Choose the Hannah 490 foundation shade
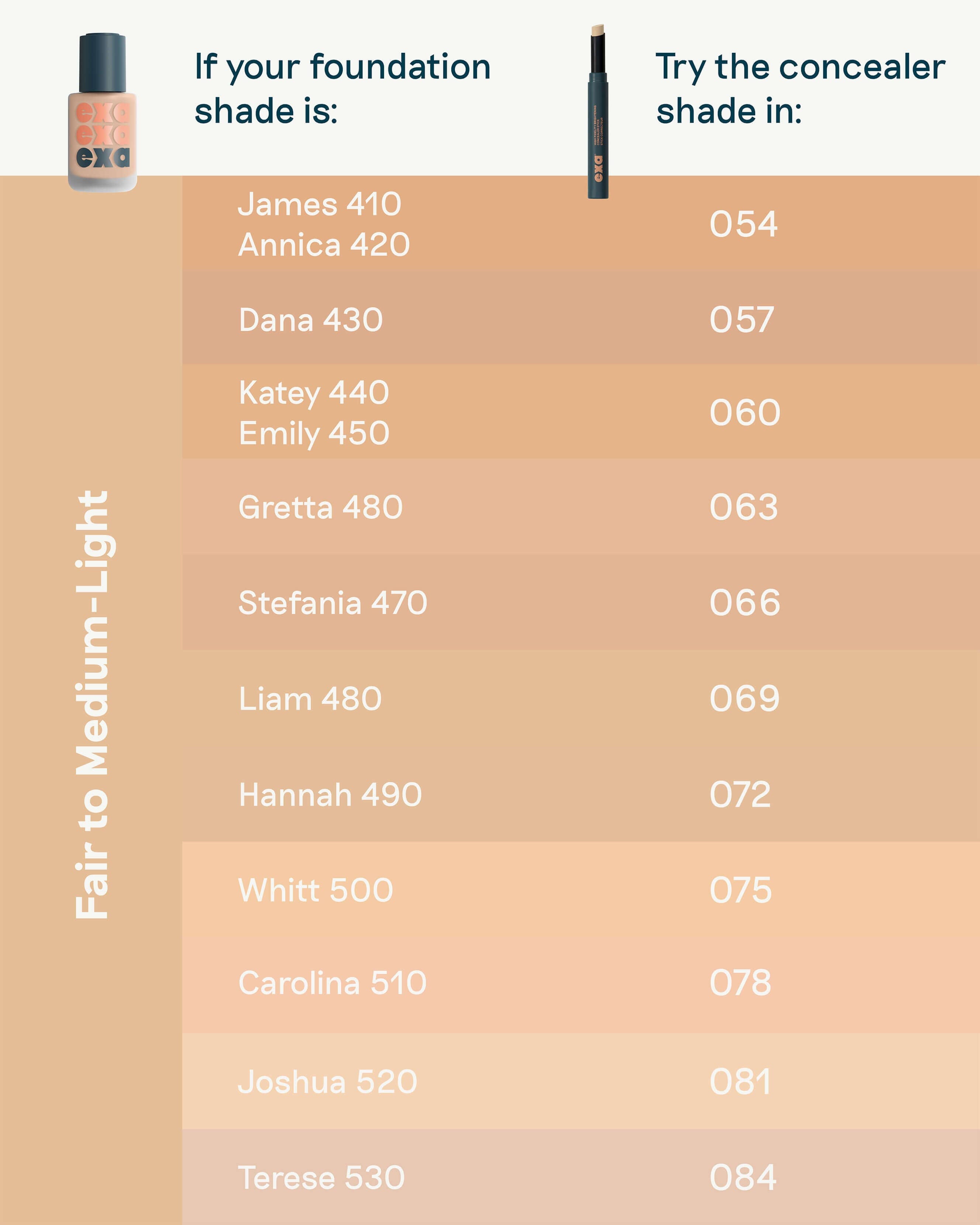 330,795
